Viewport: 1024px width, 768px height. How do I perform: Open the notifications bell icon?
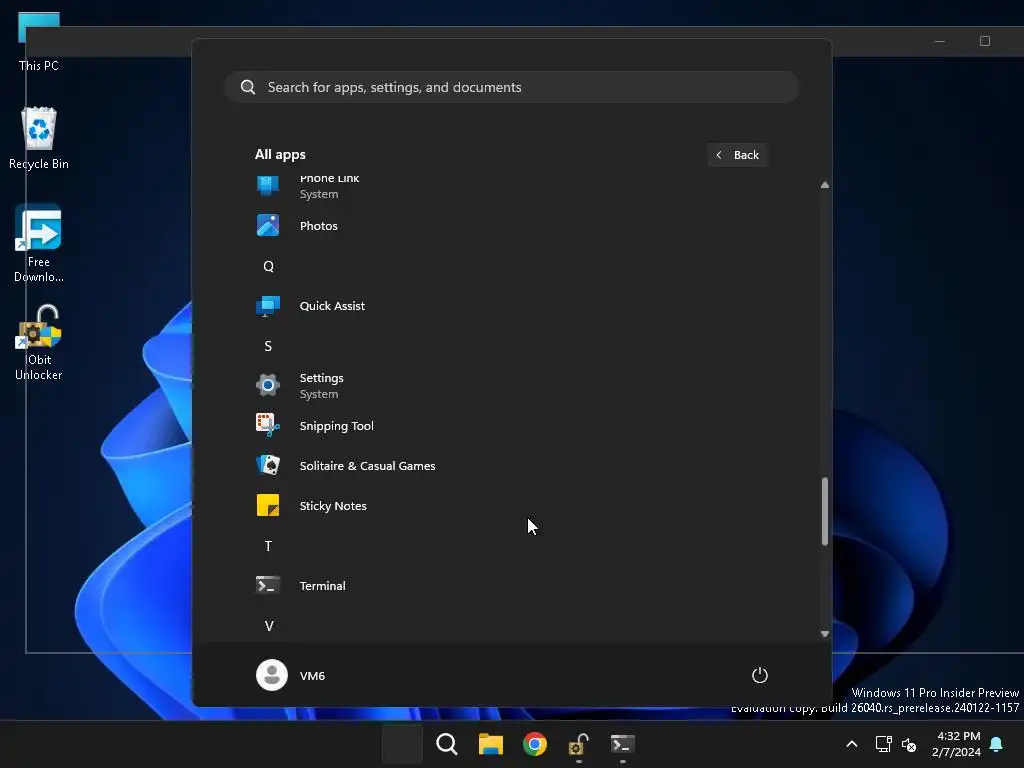(x=997, y=744)
